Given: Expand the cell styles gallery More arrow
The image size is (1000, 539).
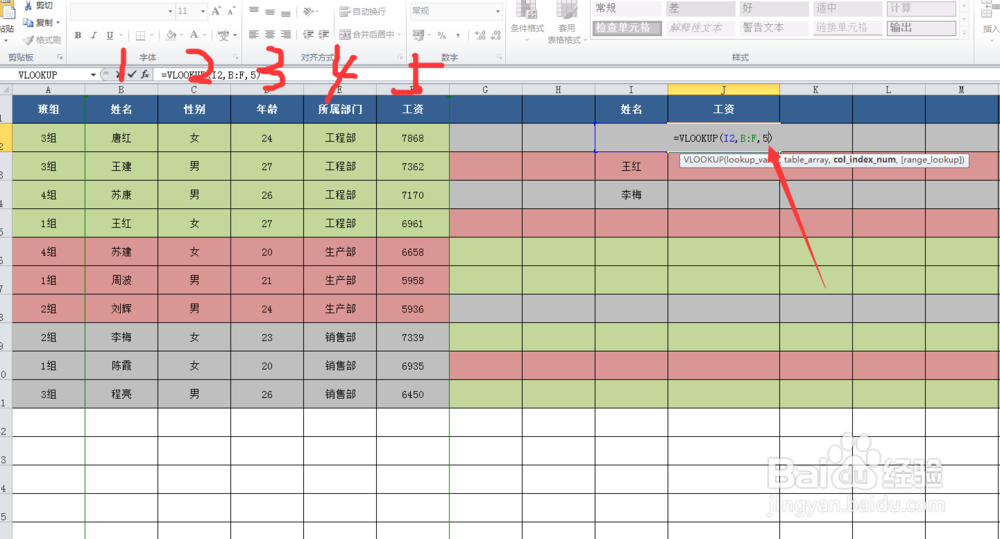Looking at the screenshot, I should (x=964, y=33).
